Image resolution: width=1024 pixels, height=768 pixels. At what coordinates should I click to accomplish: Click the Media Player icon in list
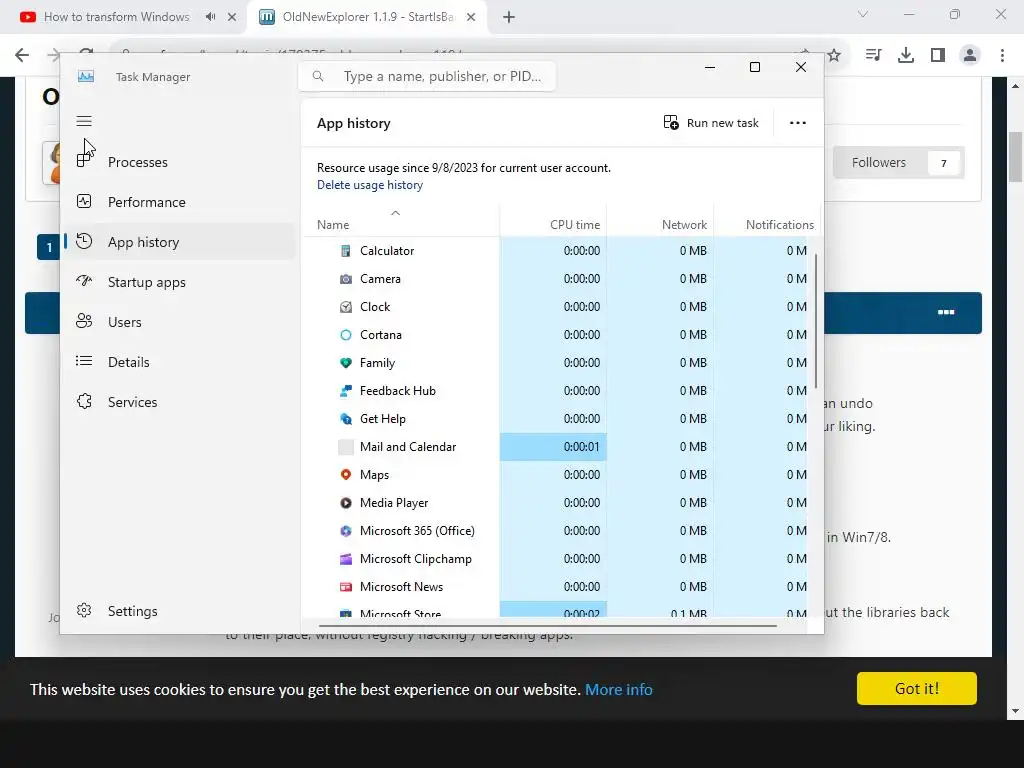[345, 503]
